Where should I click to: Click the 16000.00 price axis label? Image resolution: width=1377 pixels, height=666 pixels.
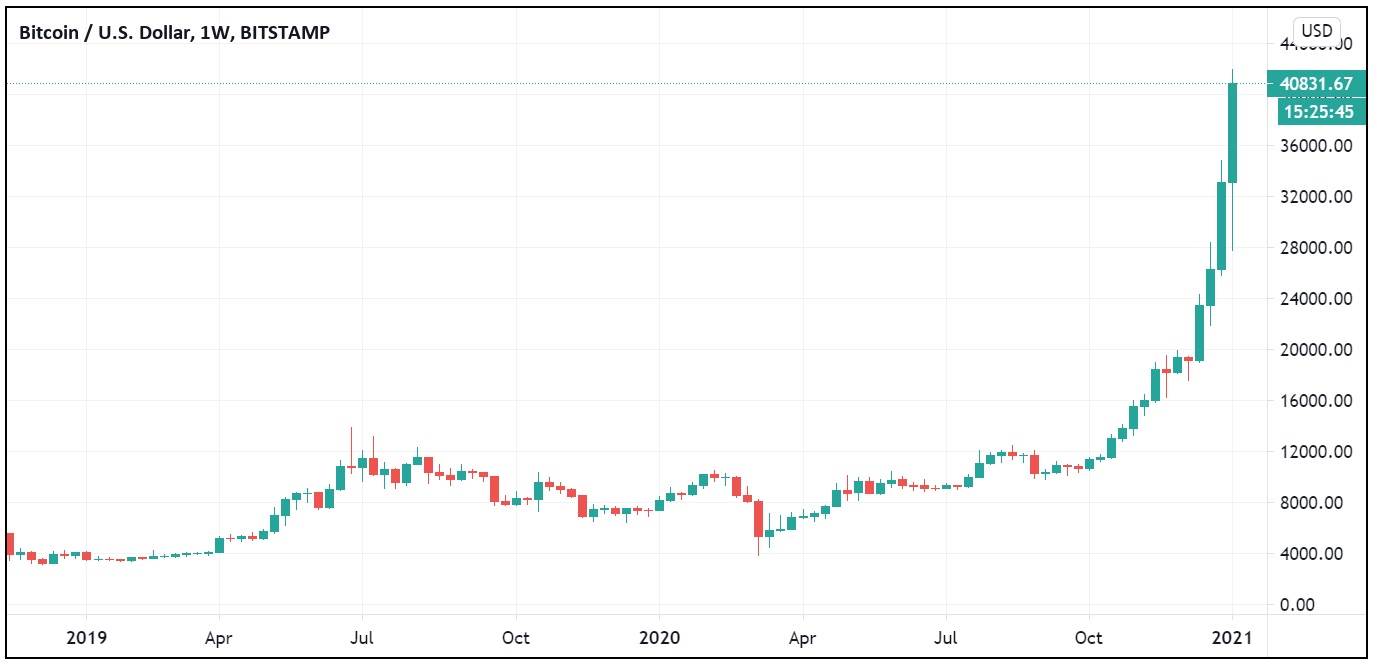coord(1314,401)
